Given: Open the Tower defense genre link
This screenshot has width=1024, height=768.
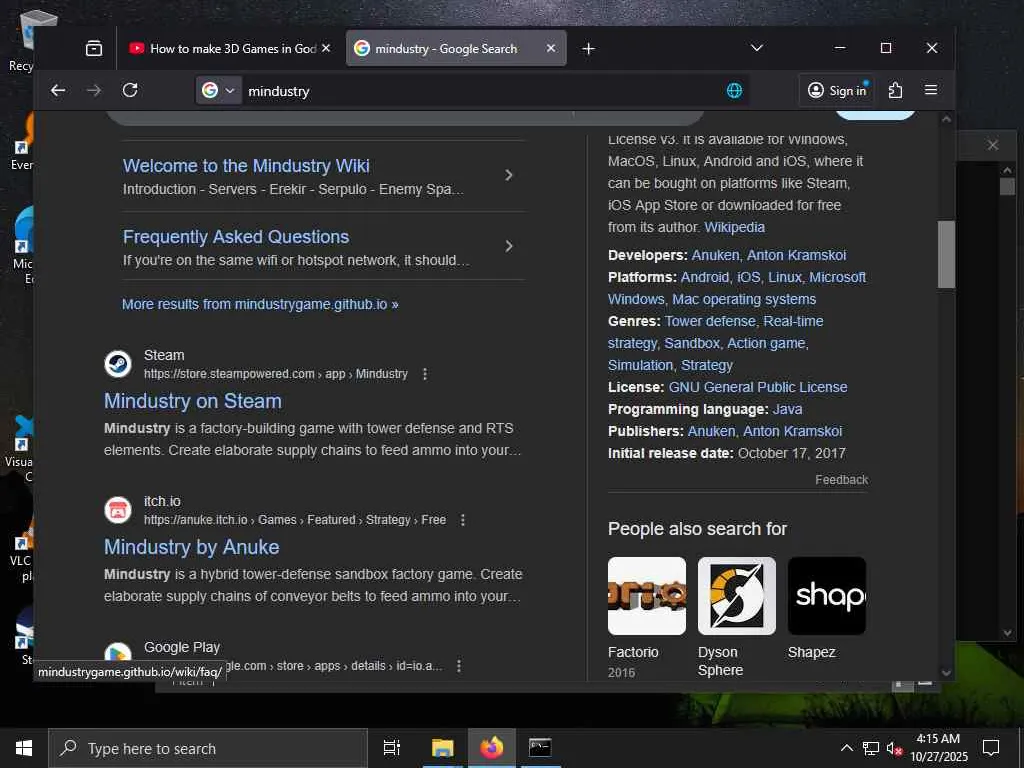Looking at the screenshot, I should 711,321.
